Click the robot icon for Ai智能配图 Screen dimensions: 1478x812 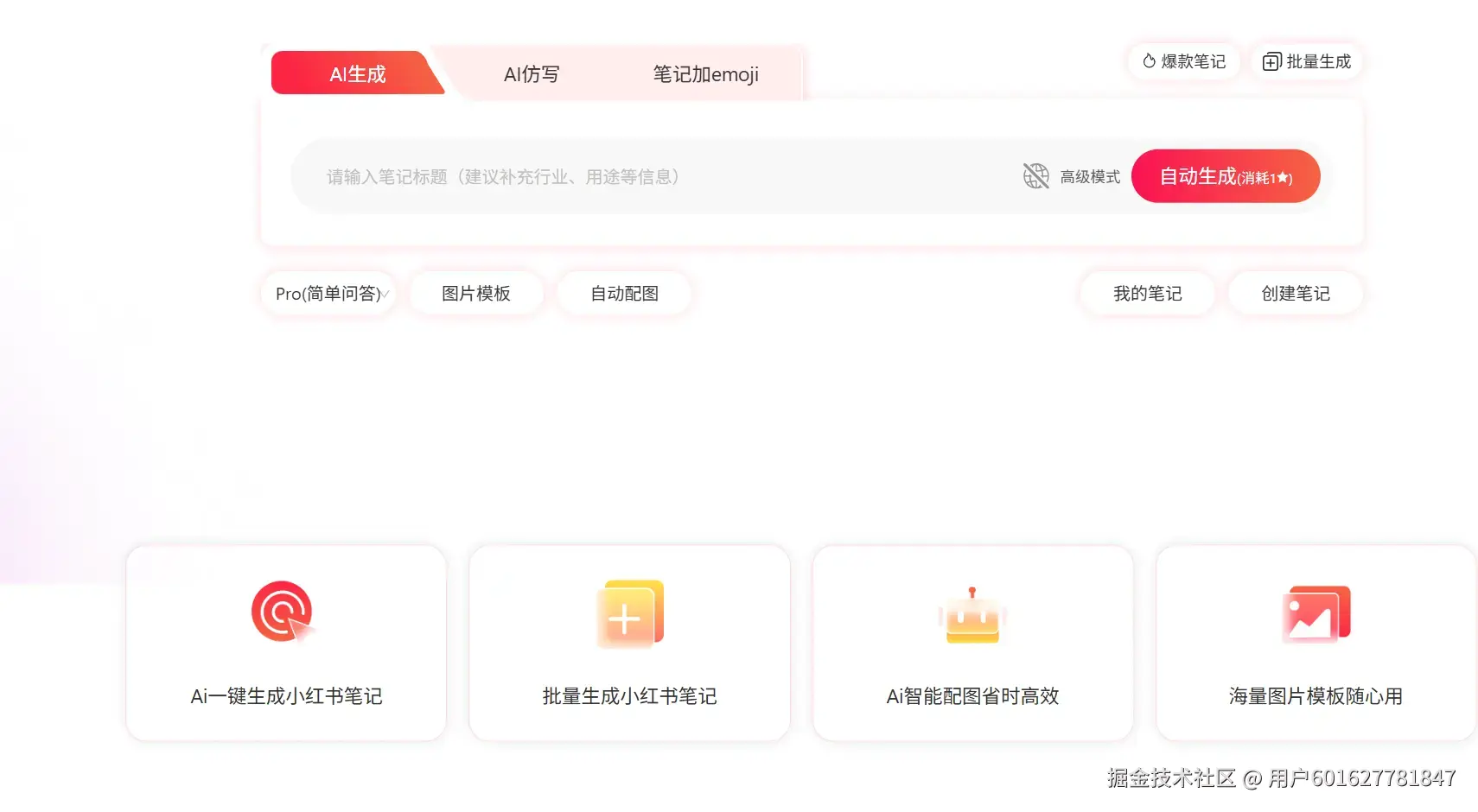972,616
